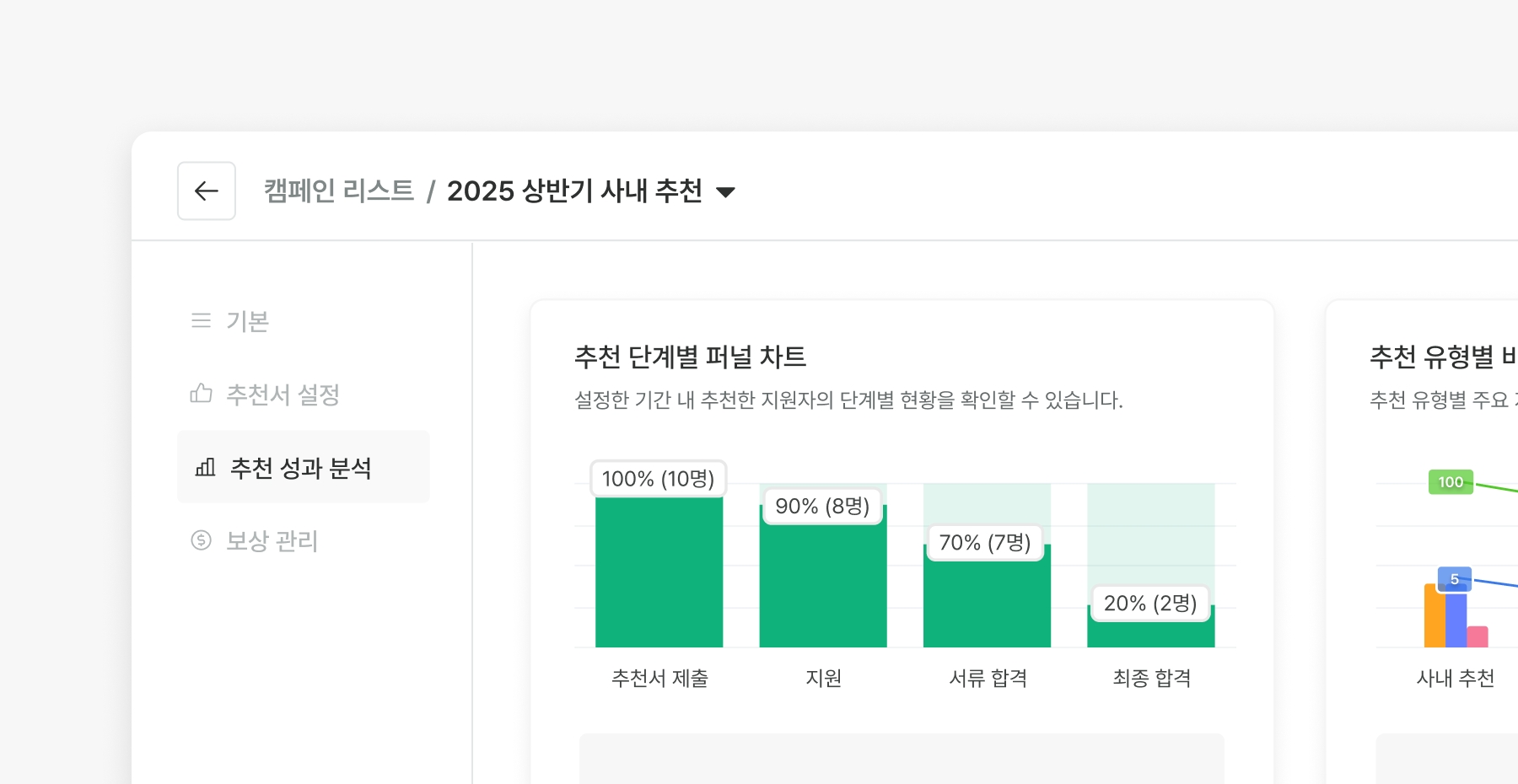Expand the 2025 상반기 사내 추천 dropdown arrow
Image resolution: width=1518 pixels, height=784 pixels.
point(725,192)
